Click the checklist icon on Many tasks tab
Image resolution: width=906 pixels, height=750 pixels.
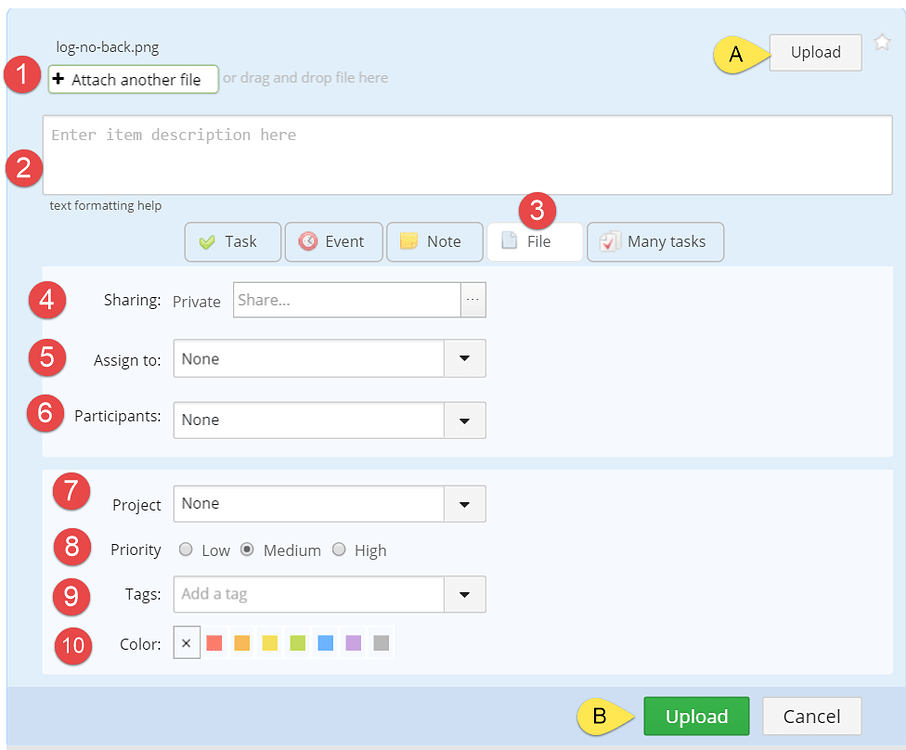tap(611, 241)
